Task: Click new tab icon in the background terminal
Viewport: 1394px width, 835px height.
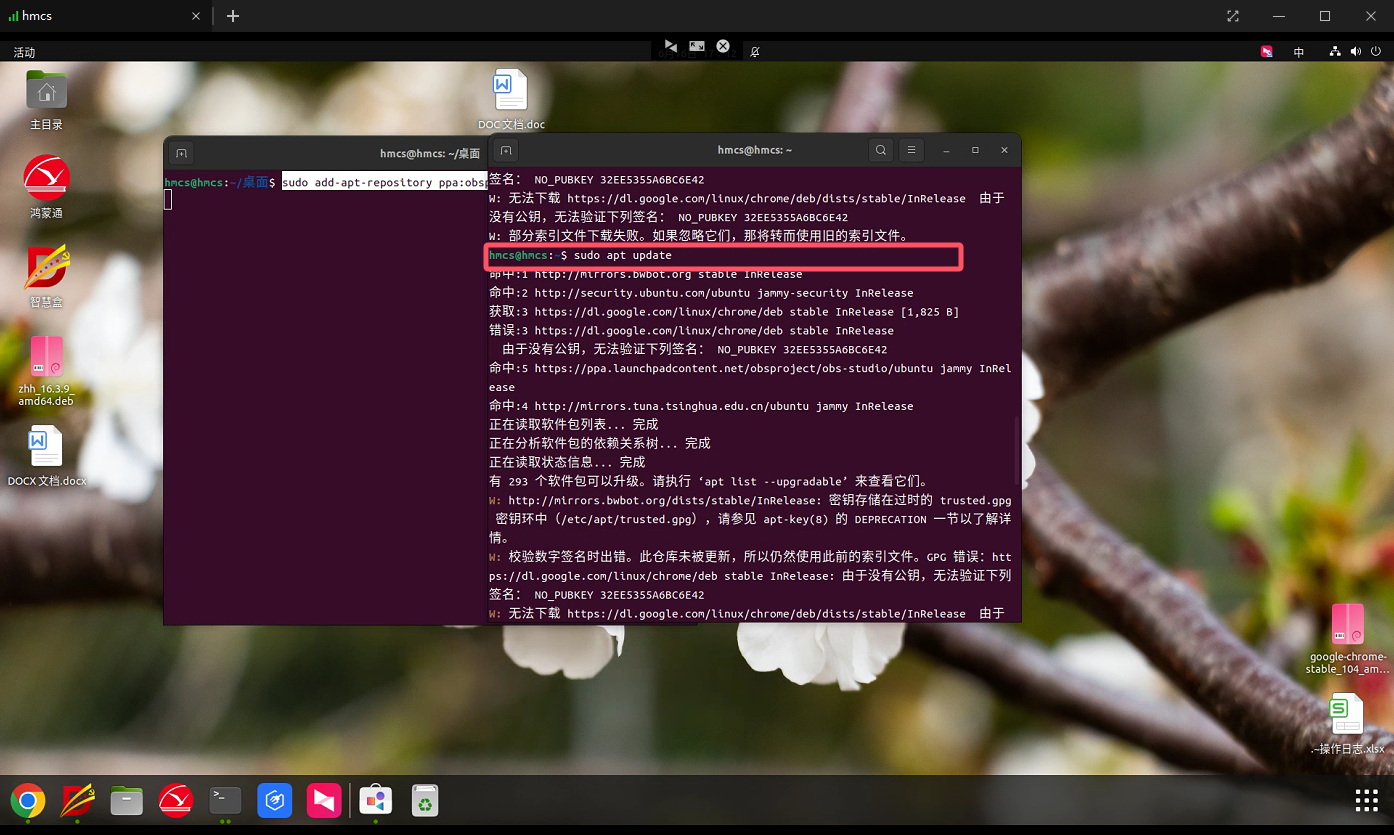Action: tap(181, 153)
